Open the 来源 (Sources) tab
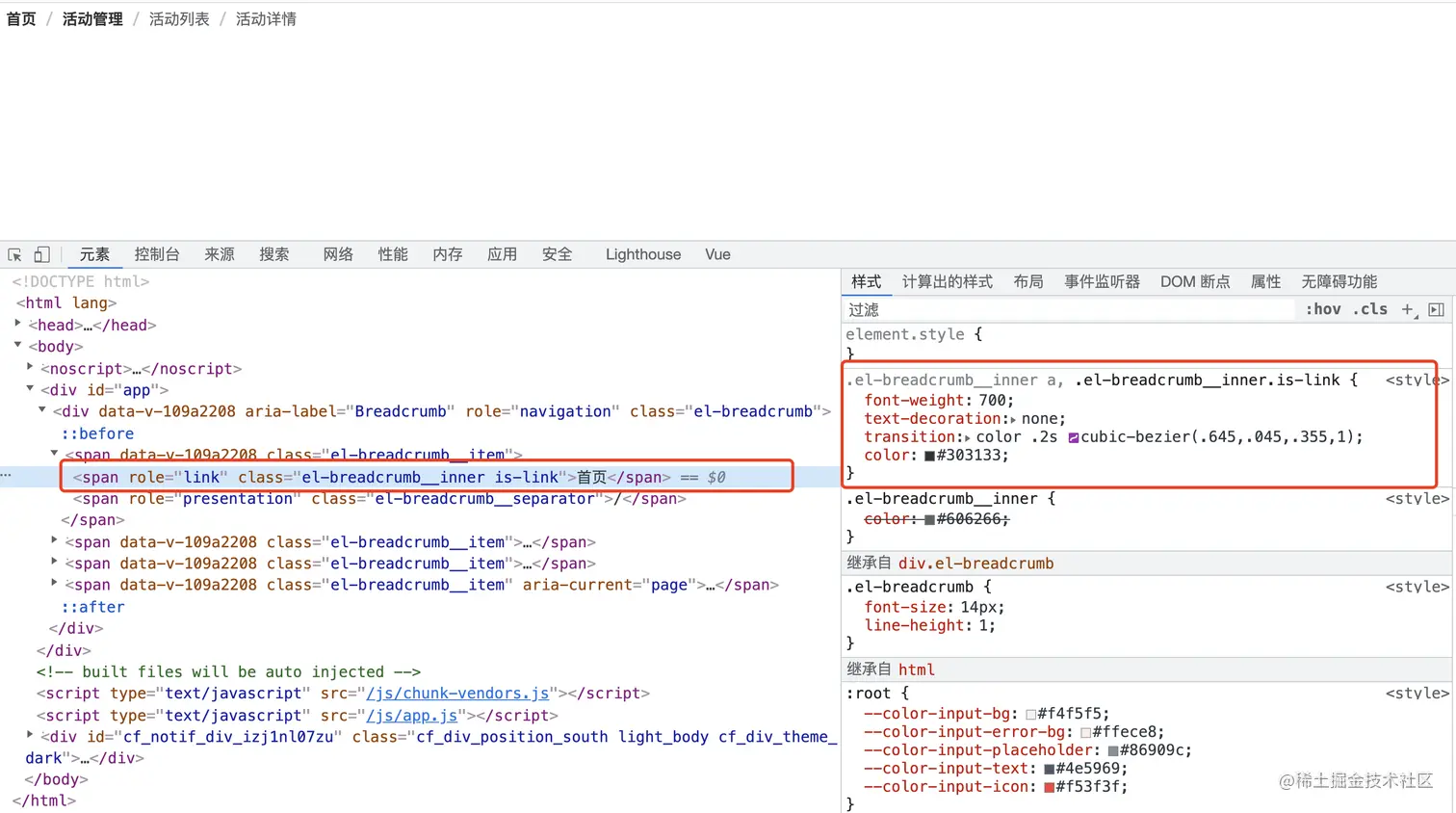Screen dimensions: 1456x813 pos(220,254)
